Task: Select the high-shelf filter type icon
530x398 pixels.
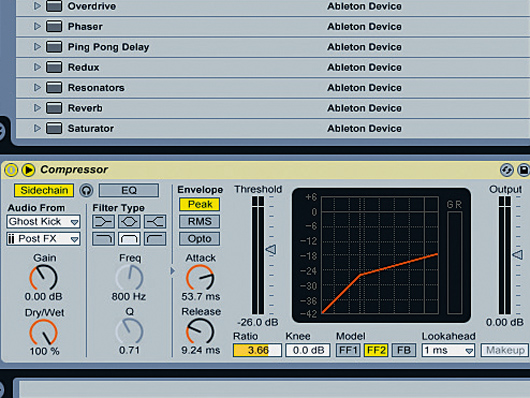Action: 155,222
